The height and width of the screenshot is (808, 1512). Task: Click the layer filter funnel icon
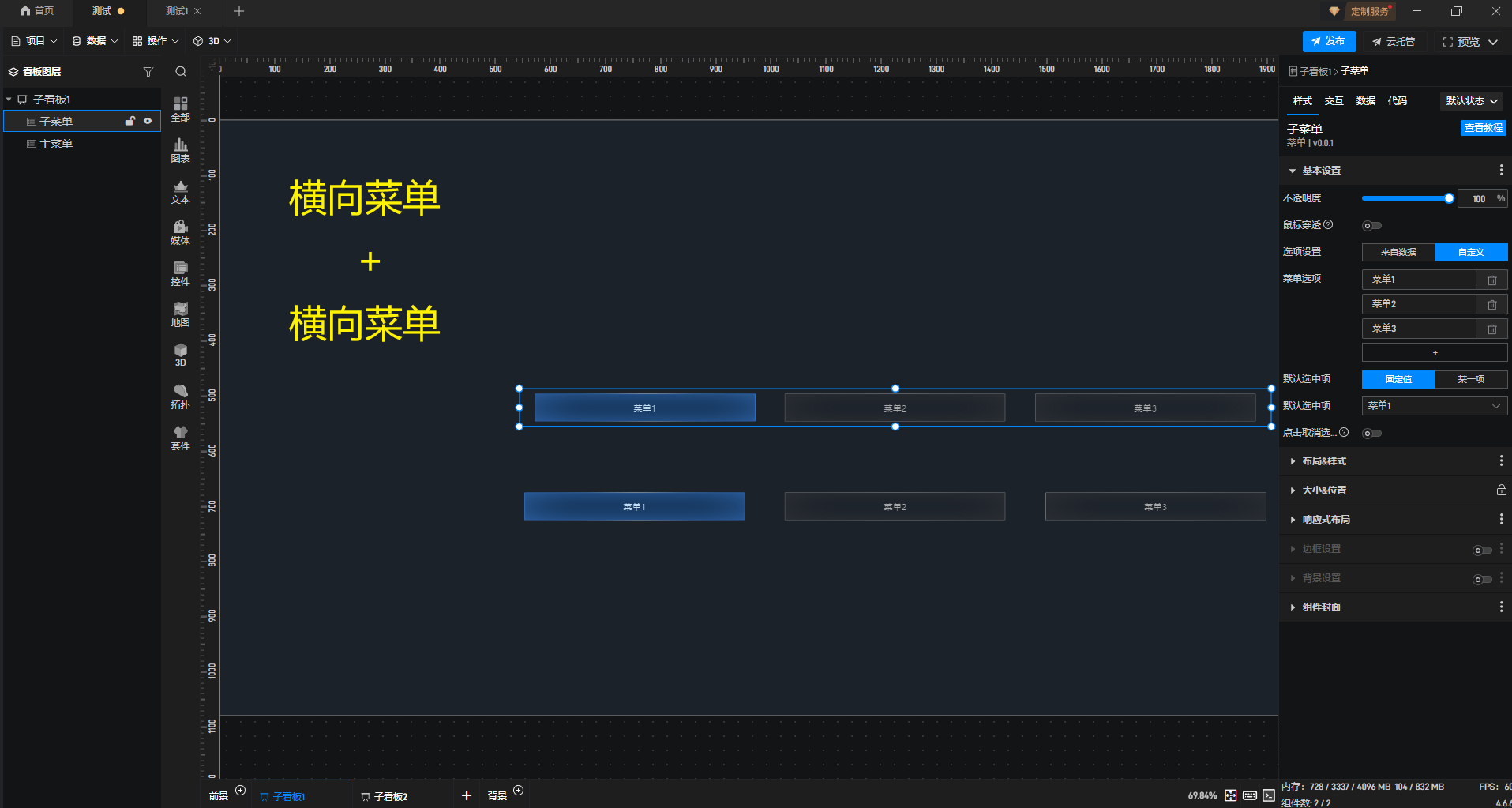point(148,72)
